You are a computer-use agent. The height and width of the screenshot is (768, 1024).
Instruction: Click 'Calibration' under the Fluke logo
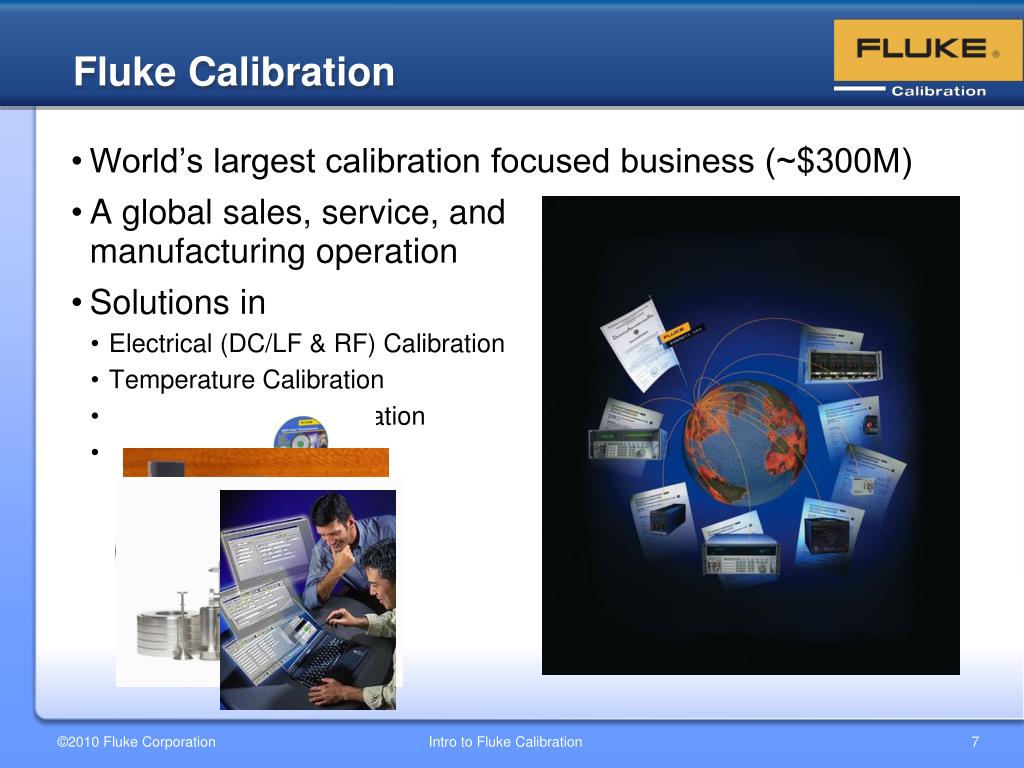click(938, 91)
